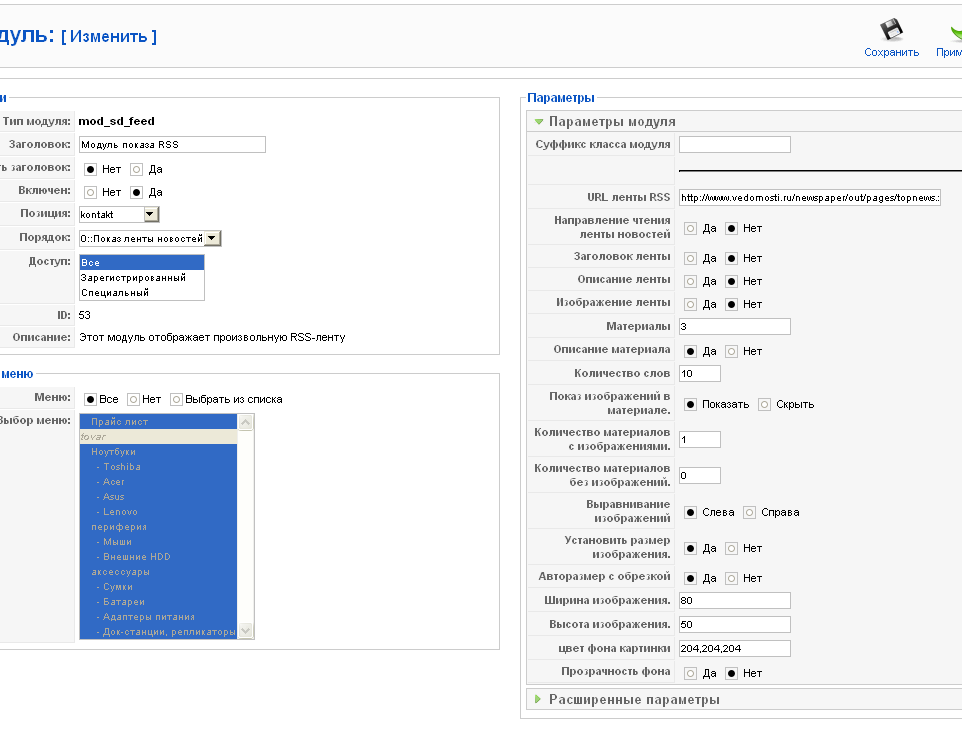Viewport: 962px width, 734px height.
Task: Open the Порядок dropdown list
Action: pyautogui.click(x=212, y=238)
